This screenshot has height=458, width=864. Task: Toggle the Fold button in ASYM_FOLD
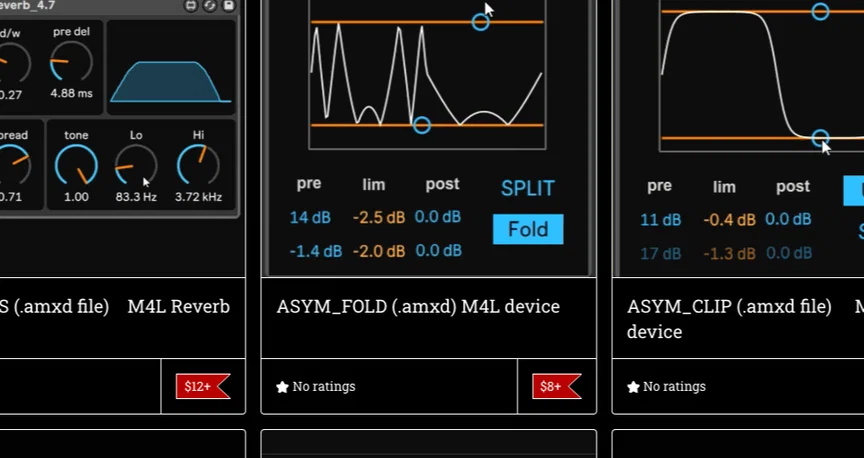pyautogui.click(x=528, y=229)
